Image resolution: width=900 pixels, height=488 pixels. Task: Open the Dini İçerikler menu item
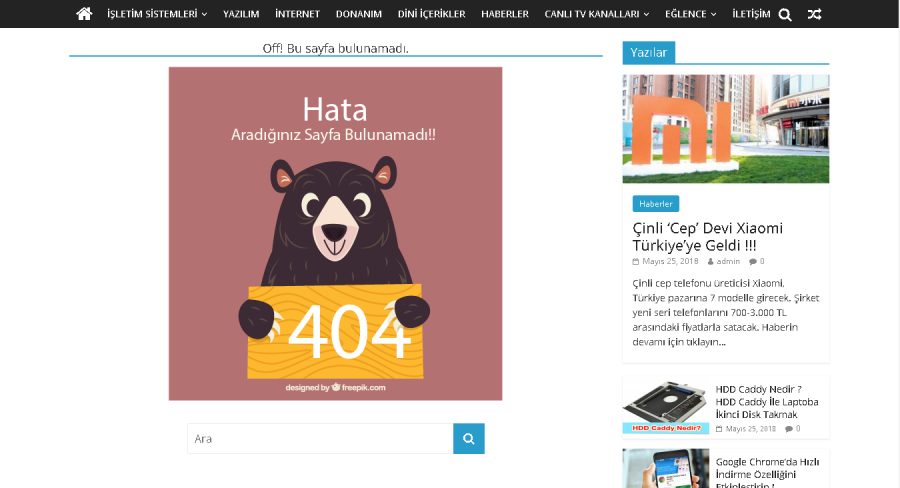click(432, 14)
